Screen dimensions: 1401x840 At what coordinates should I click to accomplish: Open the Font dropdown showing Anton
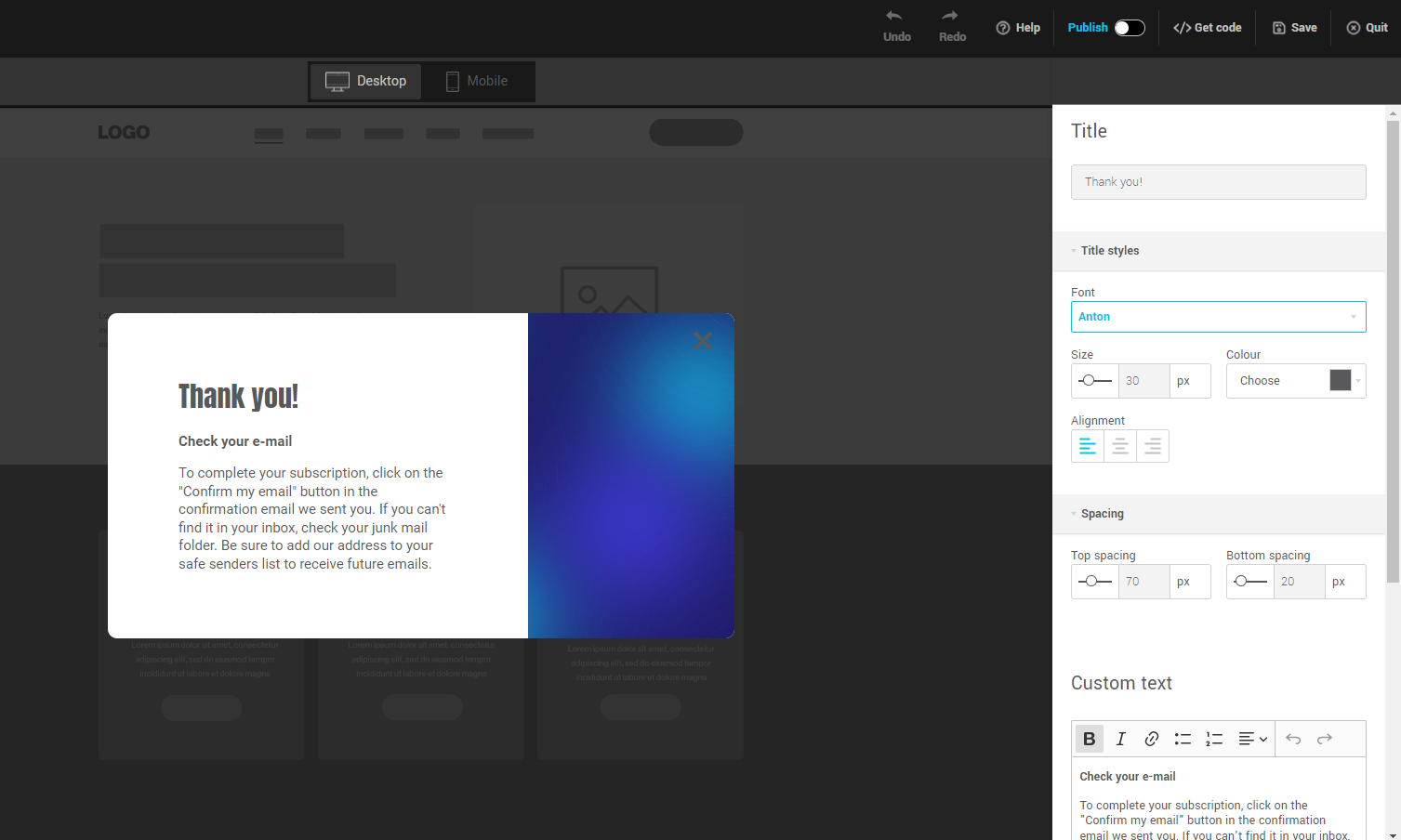click(1218, 317)
